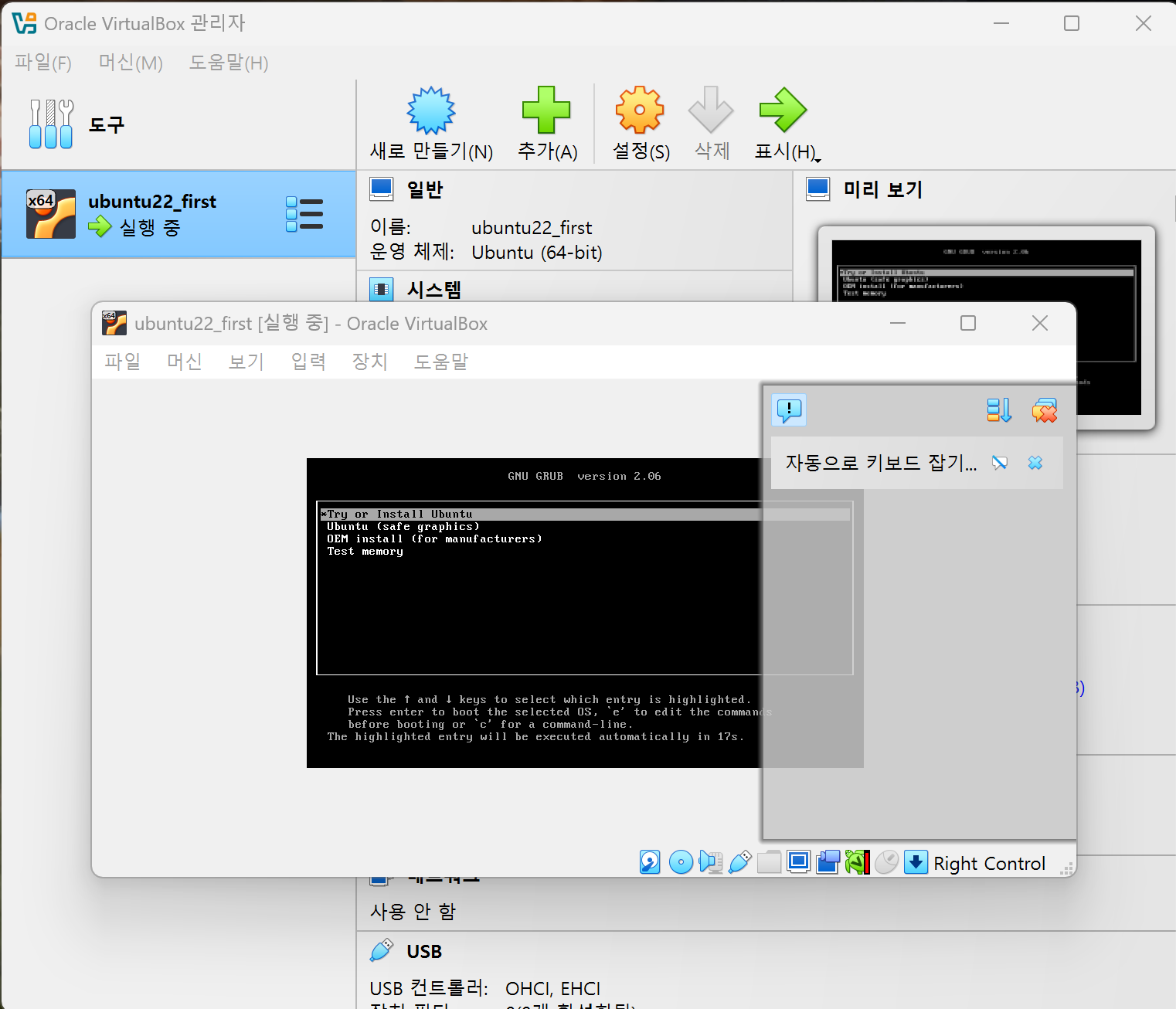Click the 일반 monitor icon in details pane

point(382,189)
